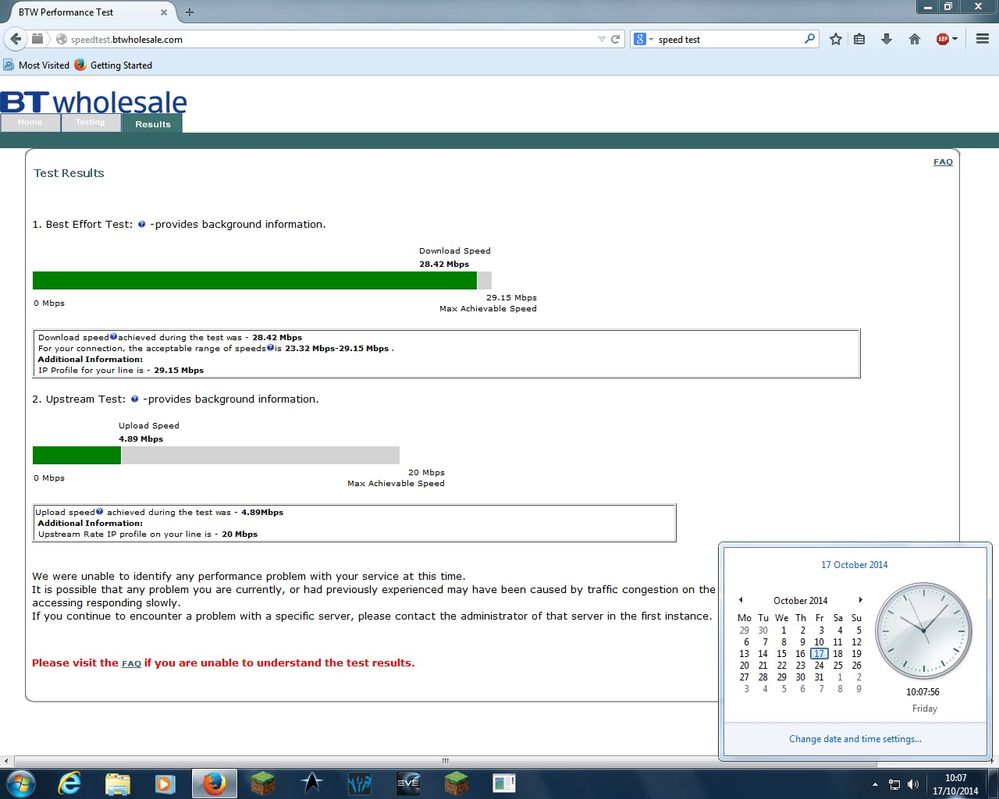This screenshot has width=999, height=799.
Task: Click help icon next to Download speed achieved
Action: click(x=113, y=336)
